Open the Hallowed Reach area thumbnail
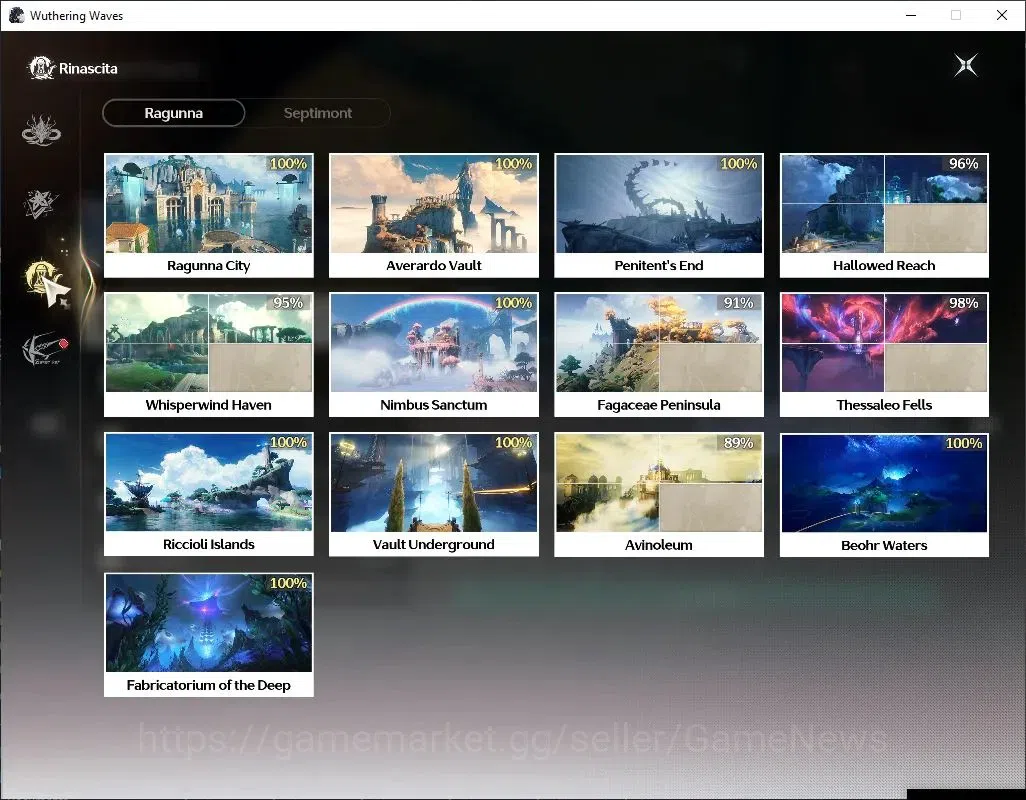Screen dimensions: 1026x800 click(884, 203)
